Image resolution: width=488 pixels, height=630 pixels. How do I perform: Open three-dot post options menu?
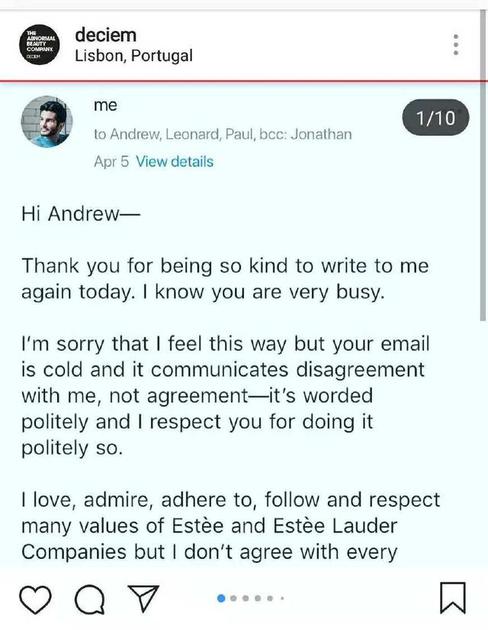coord(455,45)
